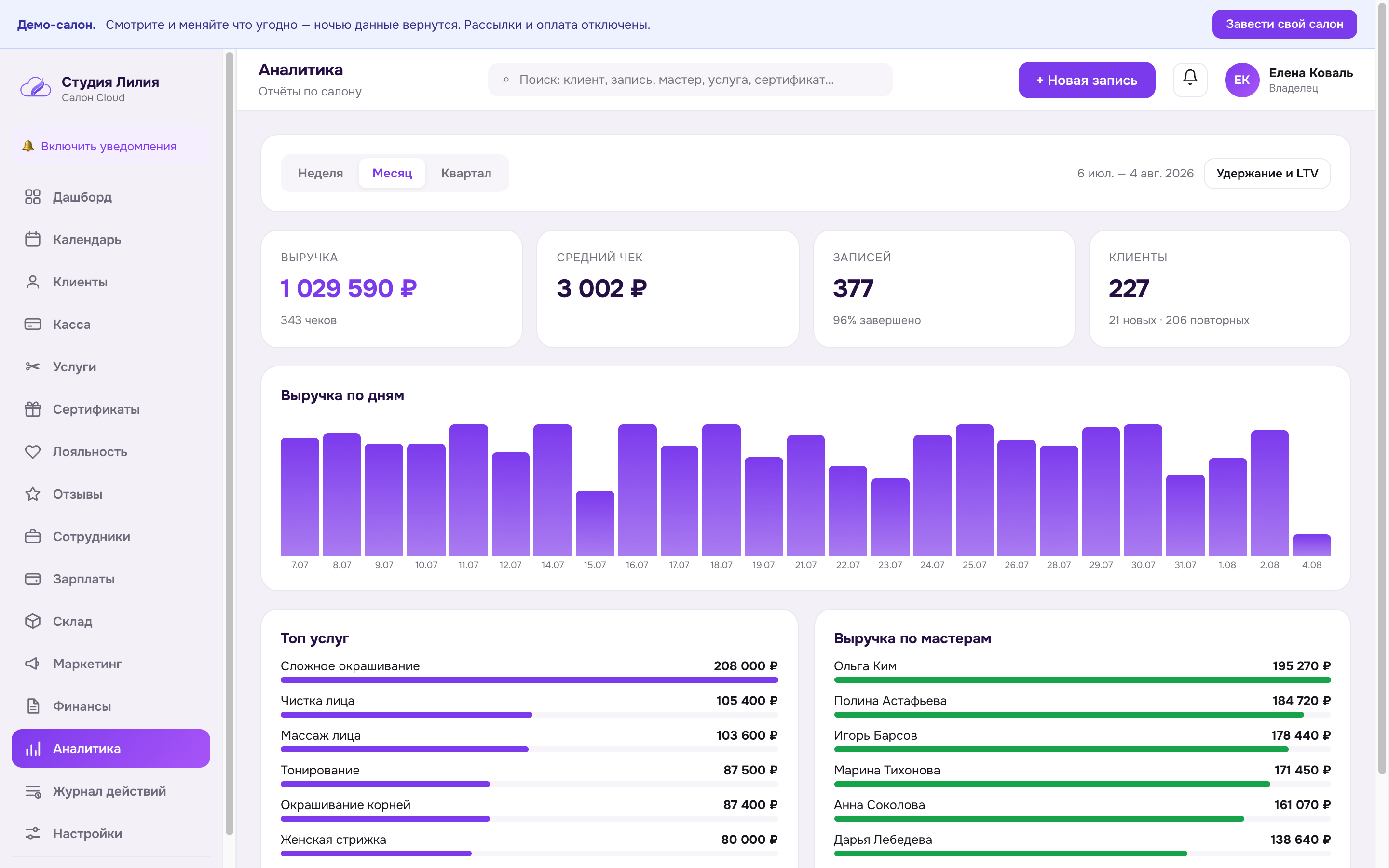Switch period to Квартал
1389x868 pixels.
(466, 174)
